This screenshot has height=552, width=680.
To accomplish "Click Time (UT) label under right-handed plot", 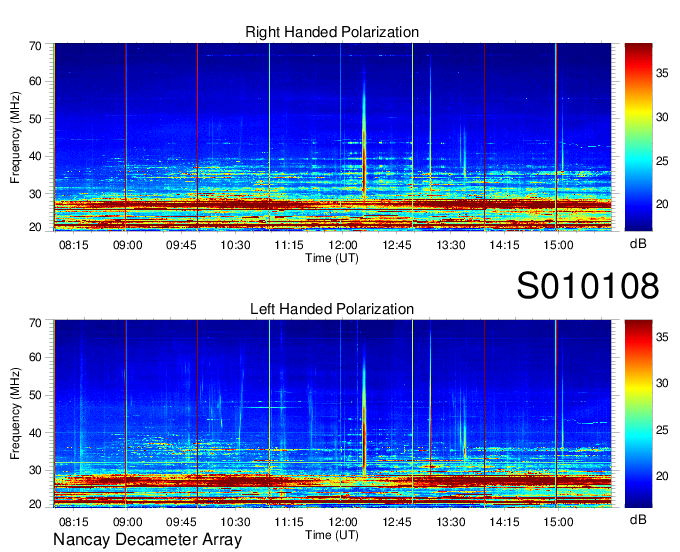I will (332, 258).
